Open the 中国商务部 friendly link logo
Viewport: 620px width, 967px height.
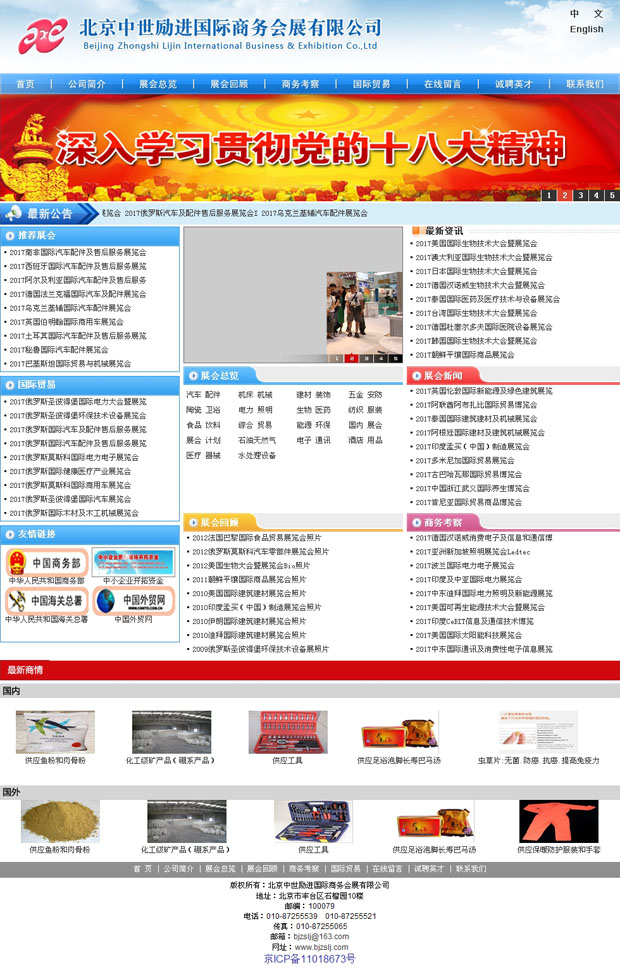pyautogui.click(x=46, y=562)
